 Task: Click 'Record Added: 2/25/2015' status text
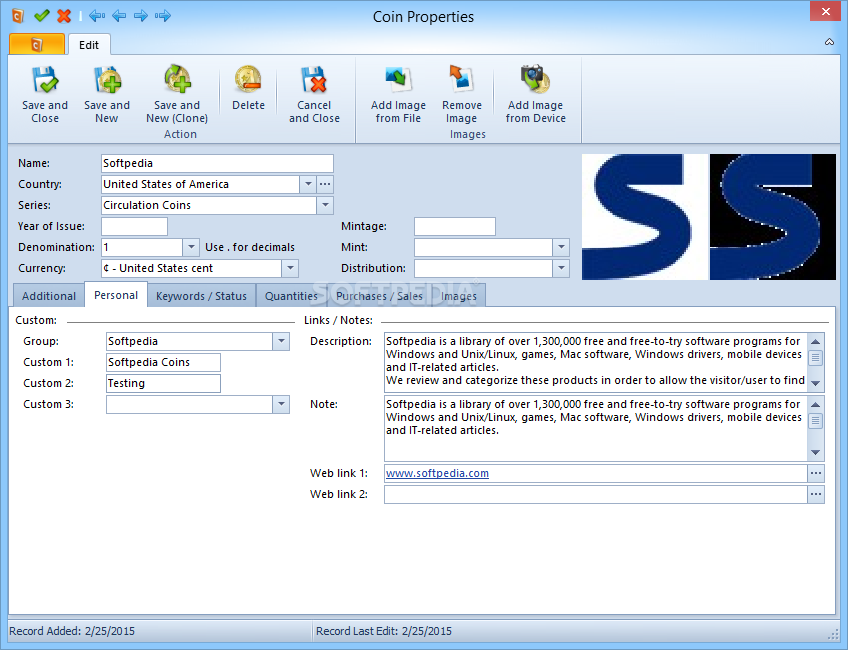point(72,631)
